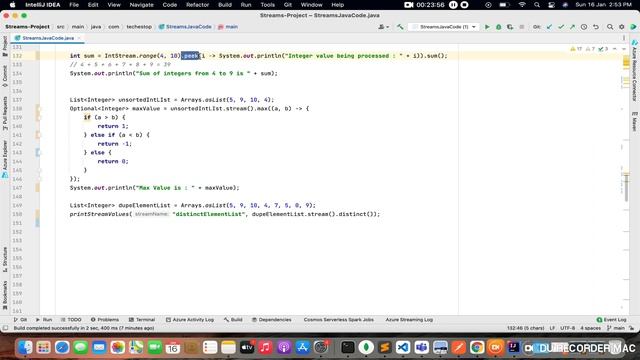
Task: Click Git push green arrow icon
Action: [x=572, y=27]
